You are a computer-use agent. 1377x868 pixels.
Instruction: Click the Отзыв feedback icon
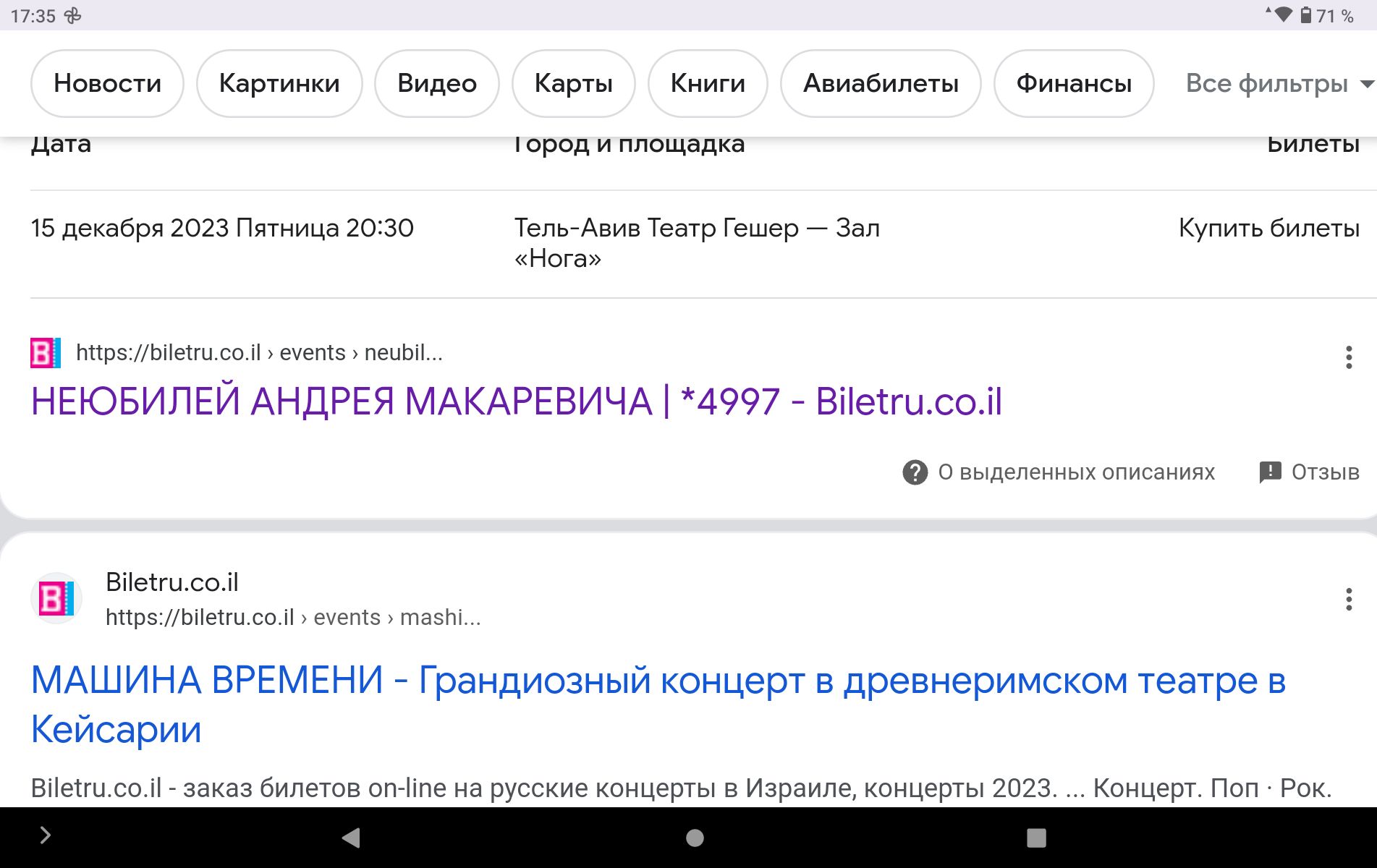1271,472
